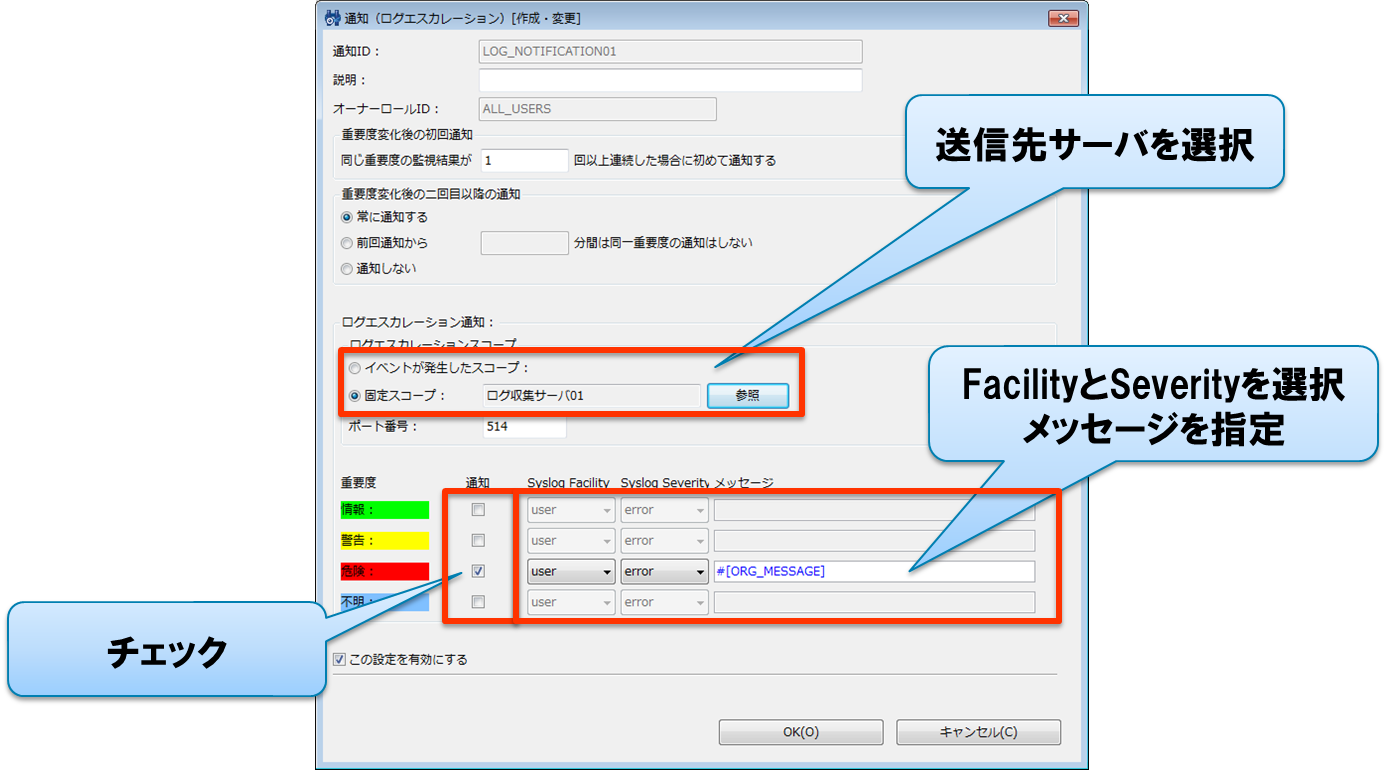Confirm with the OK(O) button

[x=801, y=732]
